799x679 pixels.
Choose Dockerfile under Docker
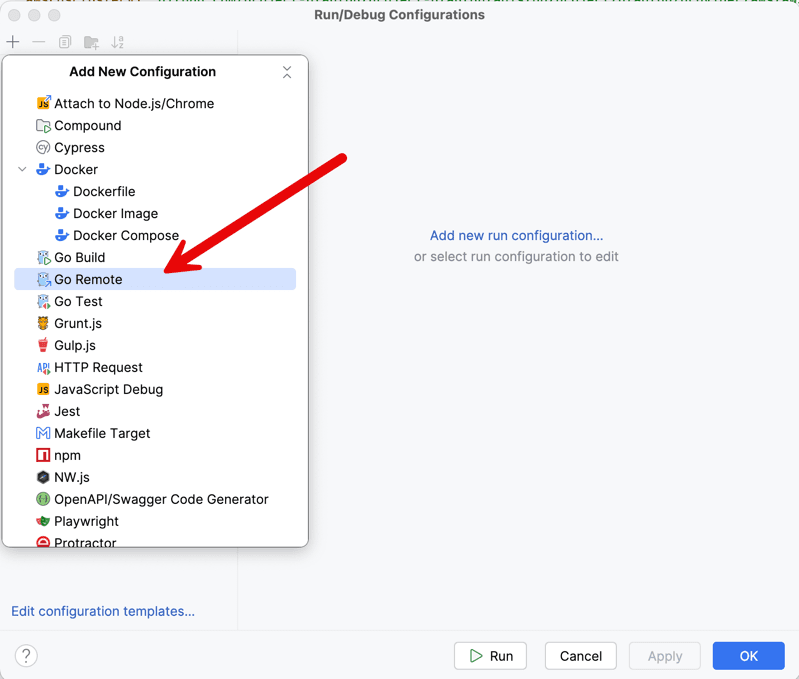pyautogui.click(x=155, y=191)
